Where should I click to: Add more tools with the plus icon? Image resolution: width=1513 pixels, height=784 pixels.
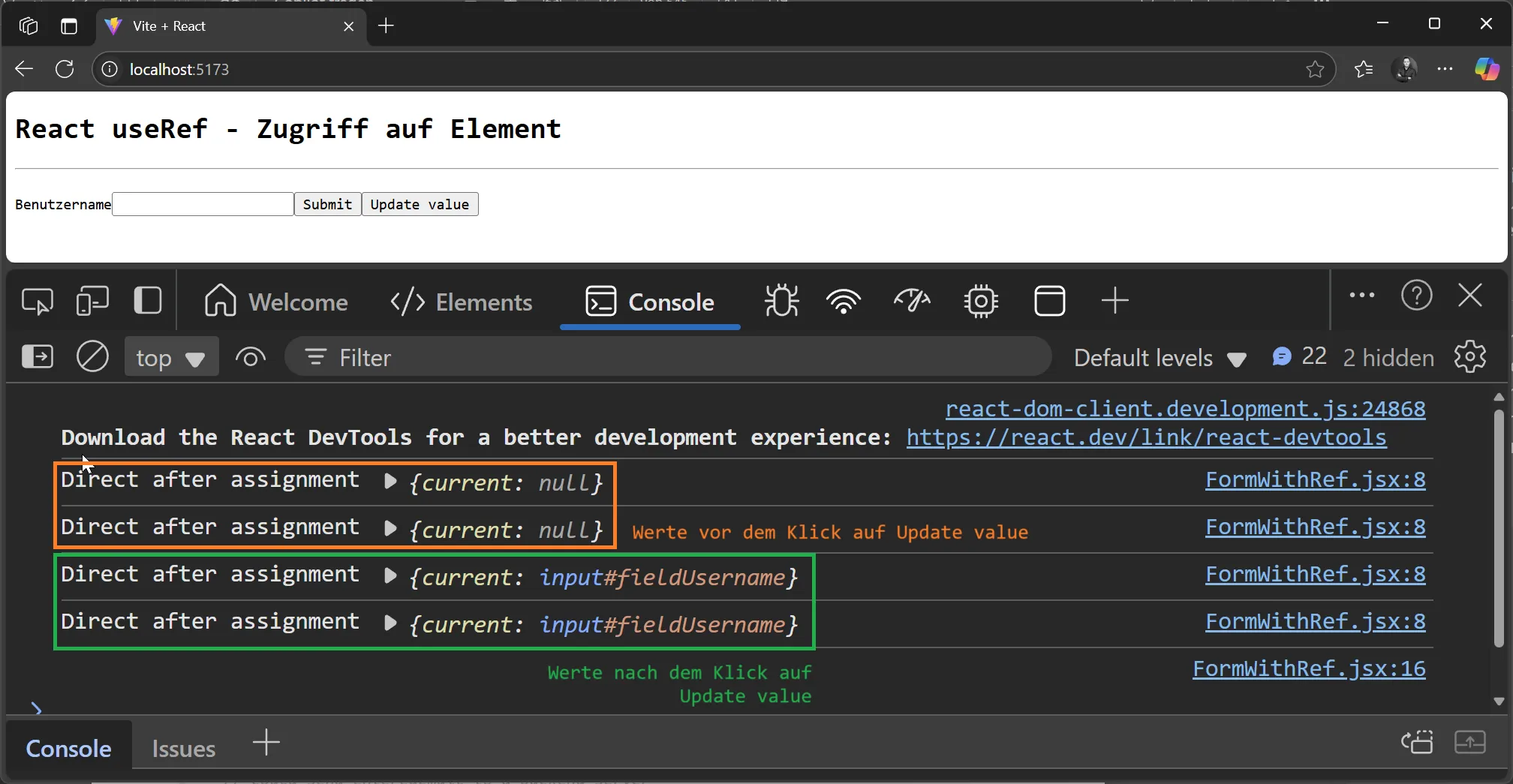pos(1114,301)
